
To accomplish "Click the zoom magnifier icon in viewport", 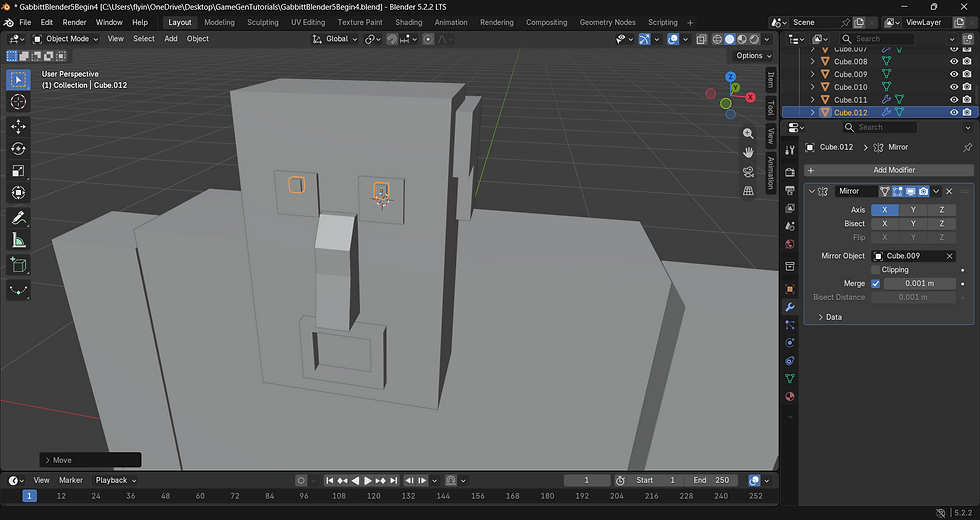I will tap(748, 134).
